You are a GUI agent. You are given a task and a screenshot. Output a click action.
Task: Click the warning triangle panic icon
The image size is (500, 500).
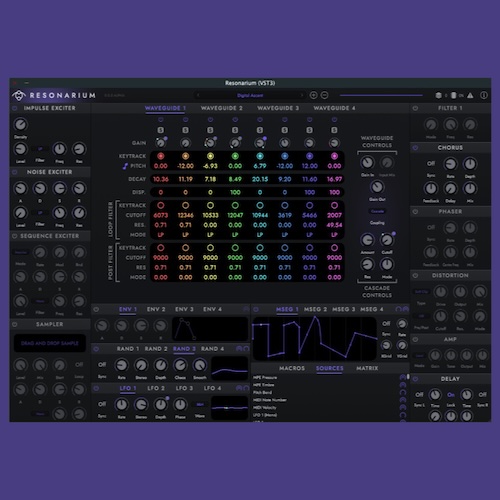(470, 95)
